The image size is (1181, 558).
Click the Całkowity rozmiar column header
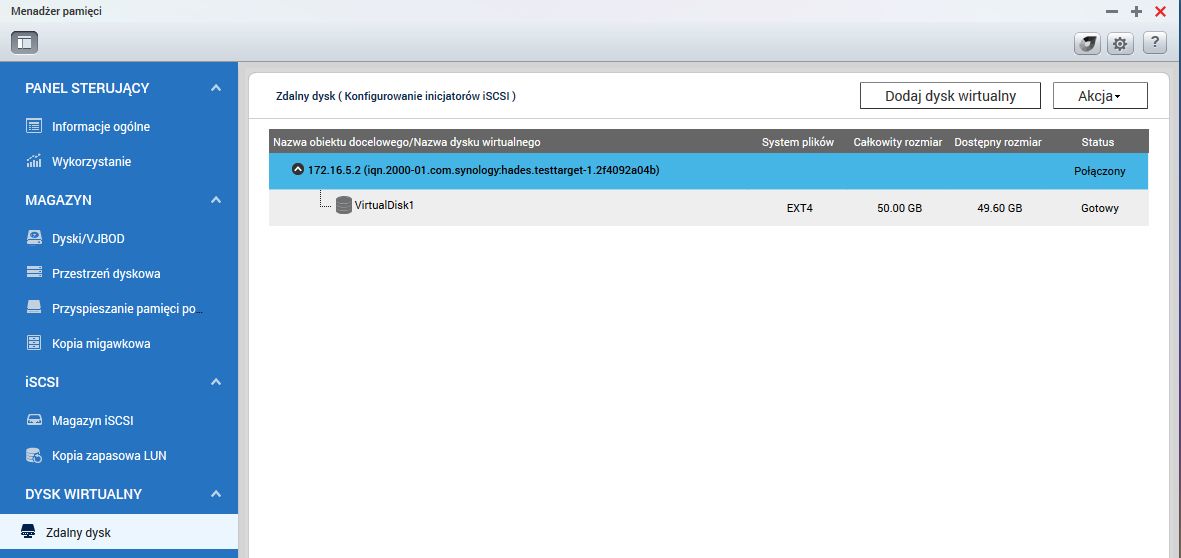tap(898, 142)
